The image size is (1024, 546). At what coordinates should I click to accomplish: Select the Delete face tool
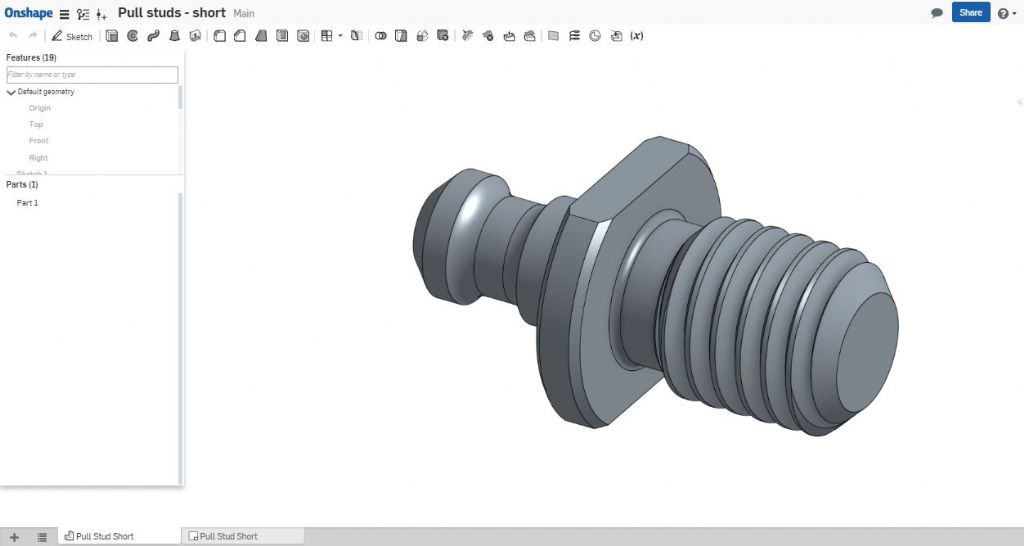click(488, 36)
